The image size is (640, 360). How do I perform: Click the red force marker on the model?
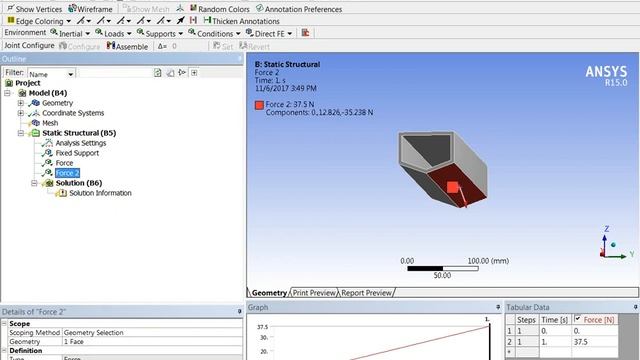(452, 187)
